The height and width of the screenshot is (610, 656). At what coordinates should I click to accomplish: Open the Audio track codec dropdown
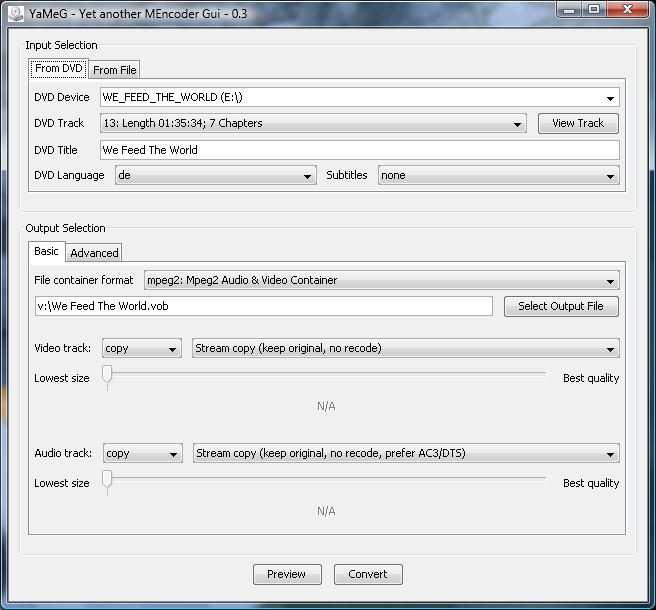(x=141, y=454)
